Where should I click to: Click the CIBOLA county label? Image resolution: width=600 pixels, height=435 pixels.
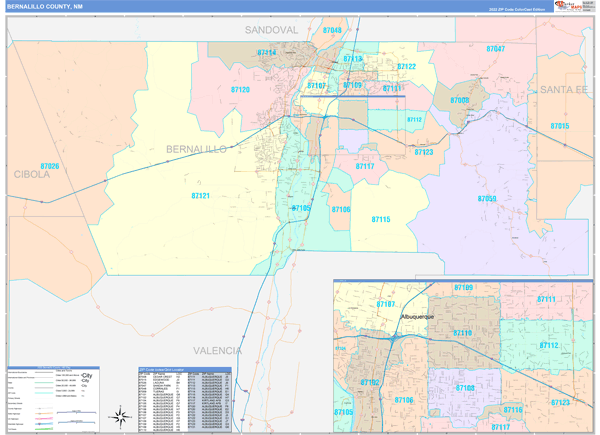(x=31, y=174)
